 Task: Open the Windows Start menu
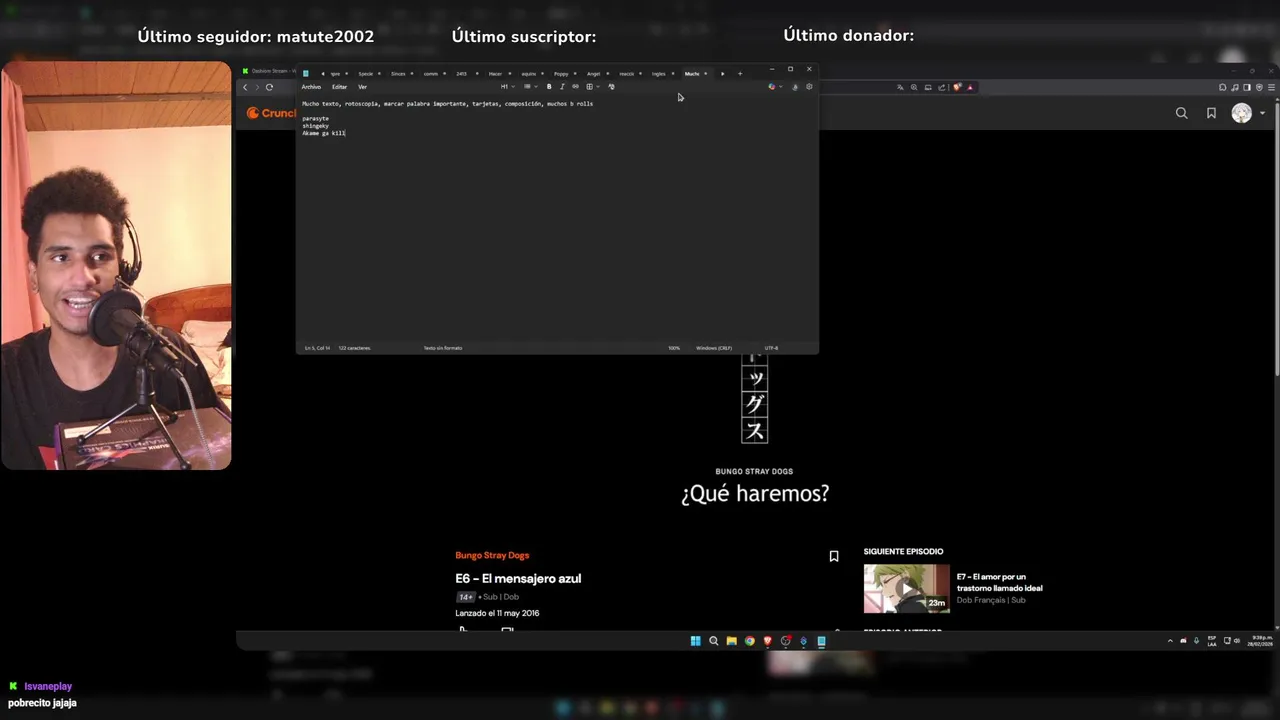[x=695, y=641]
